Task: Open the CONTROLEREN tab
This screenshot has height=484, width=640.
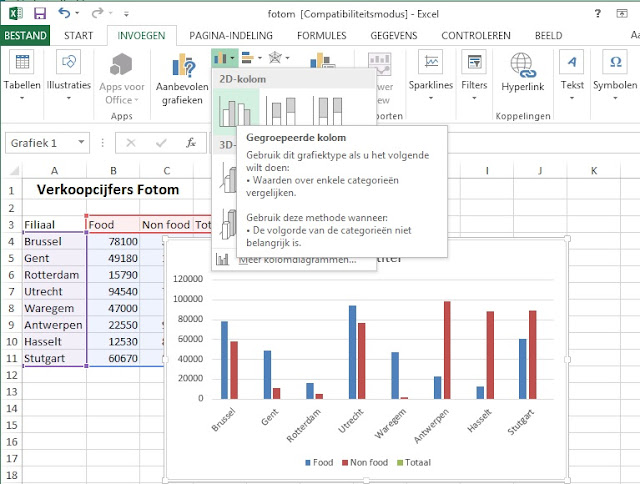Action: pos(476,36)
